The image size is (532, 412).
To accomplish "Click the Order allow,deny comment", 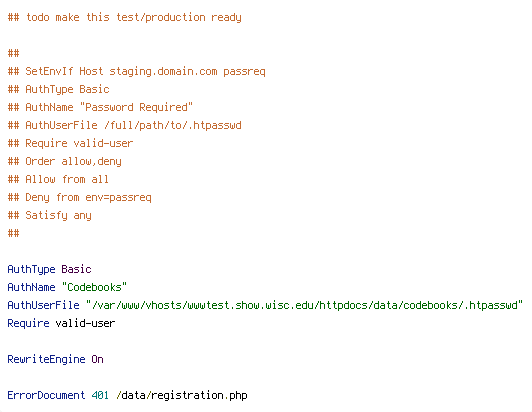I will click(x=64, y=161).
